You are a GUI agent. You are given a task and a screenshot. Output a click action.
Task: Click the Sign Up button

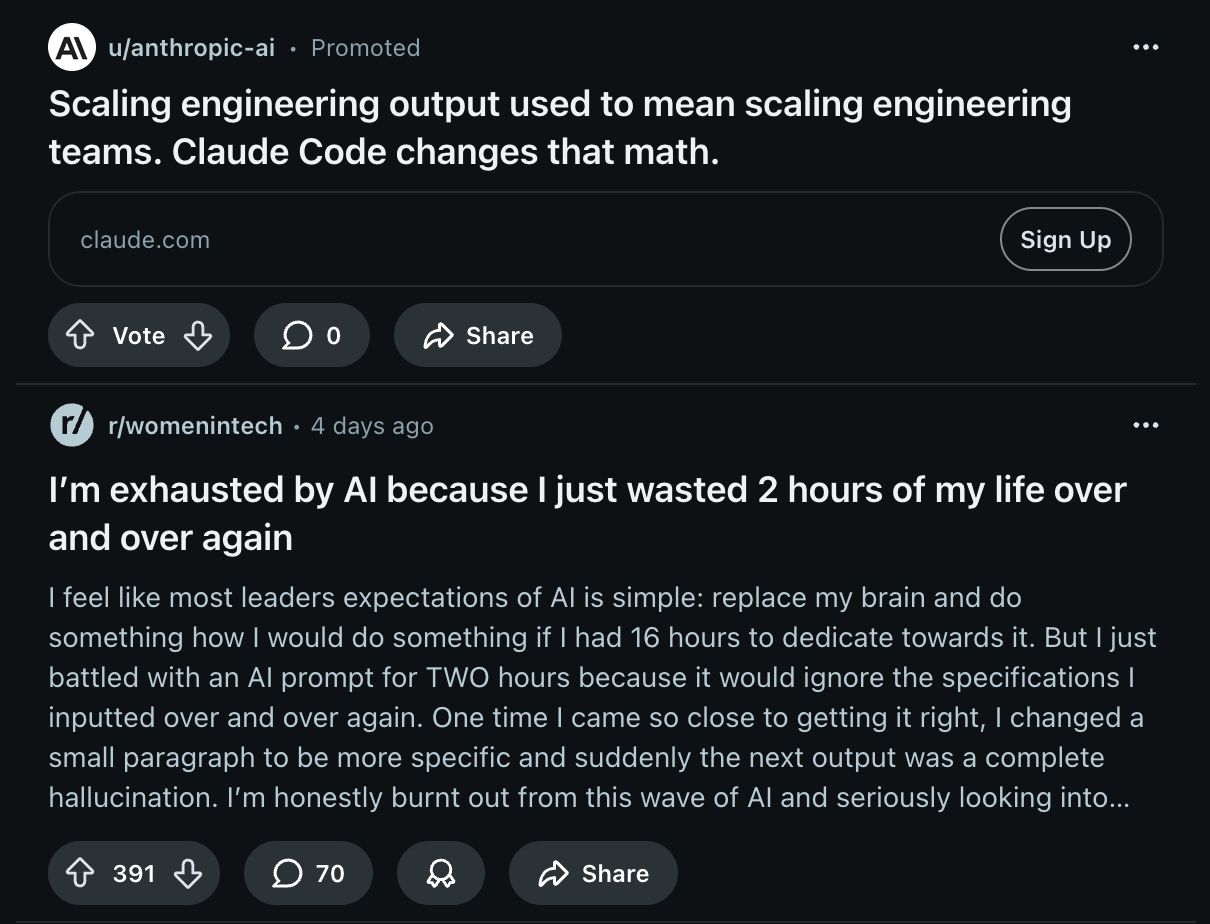point(1065,240)
